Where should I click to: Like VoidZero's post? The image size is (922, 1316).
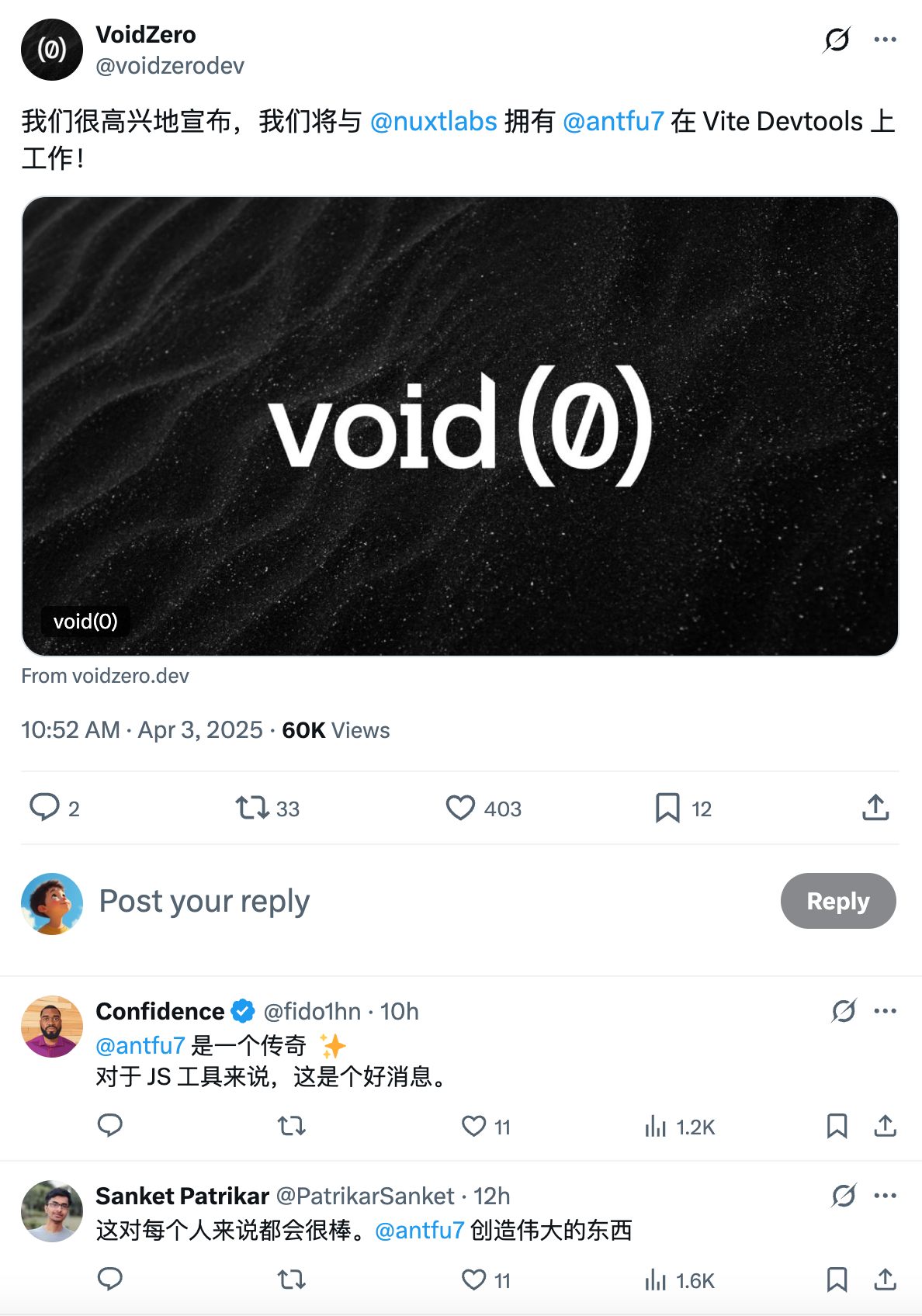461,808
